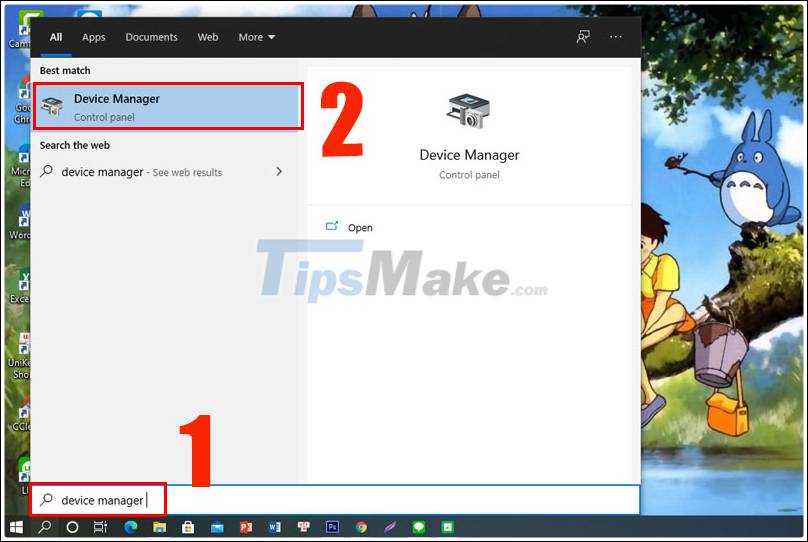Screen dimensions: 808x542
Task: Launch Word from taskbar
Action: tap(275, 527)
